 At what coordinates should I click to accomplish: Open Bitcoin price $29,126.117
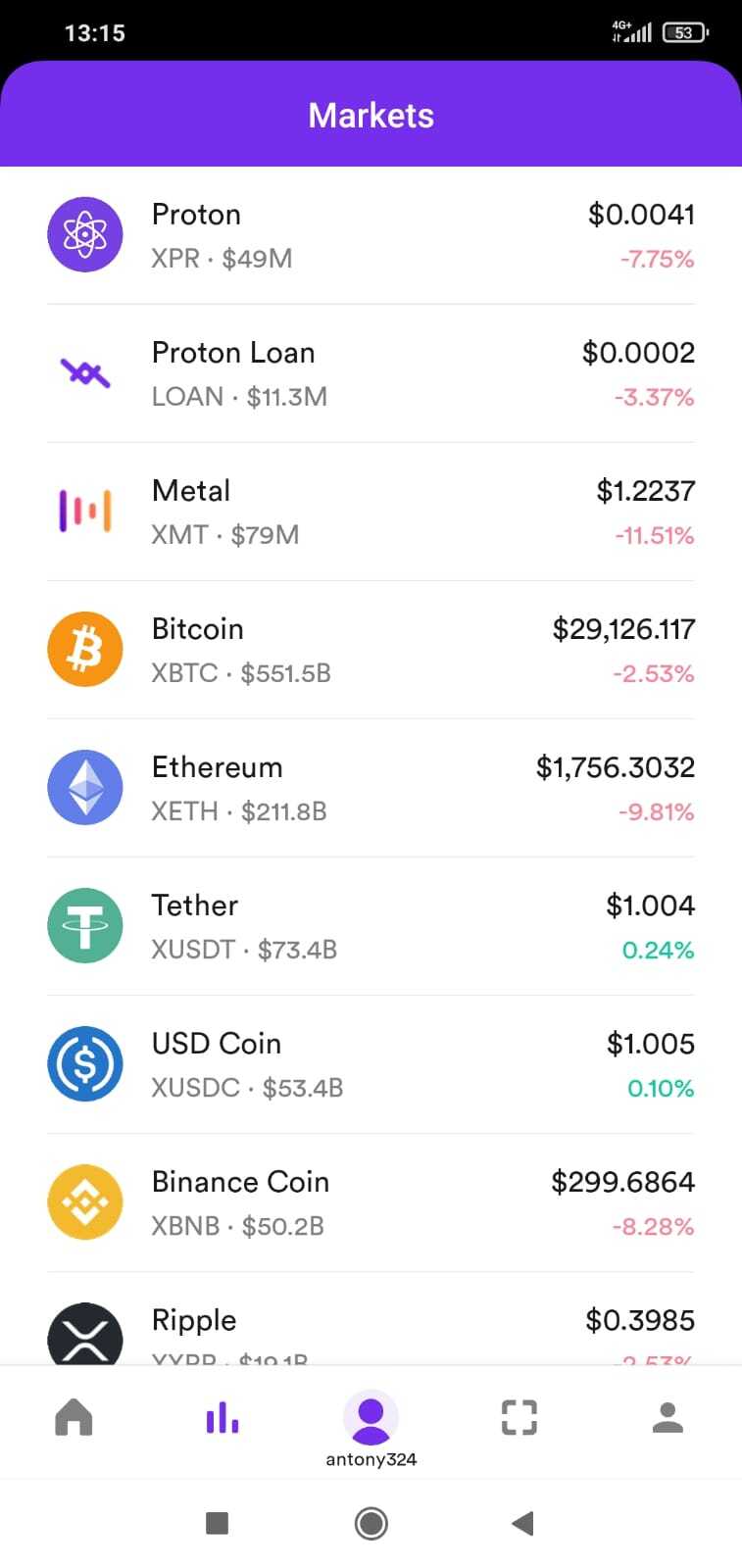click(623, 629)
